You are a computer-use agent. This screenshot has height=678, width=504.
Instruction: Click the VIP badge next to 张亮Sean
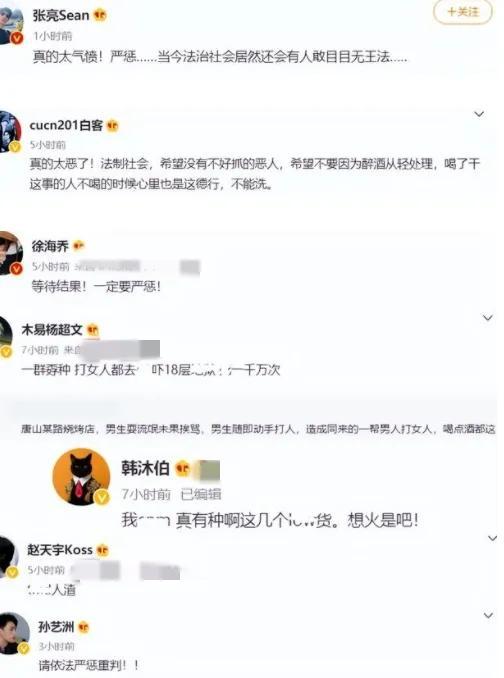[100, 16]
